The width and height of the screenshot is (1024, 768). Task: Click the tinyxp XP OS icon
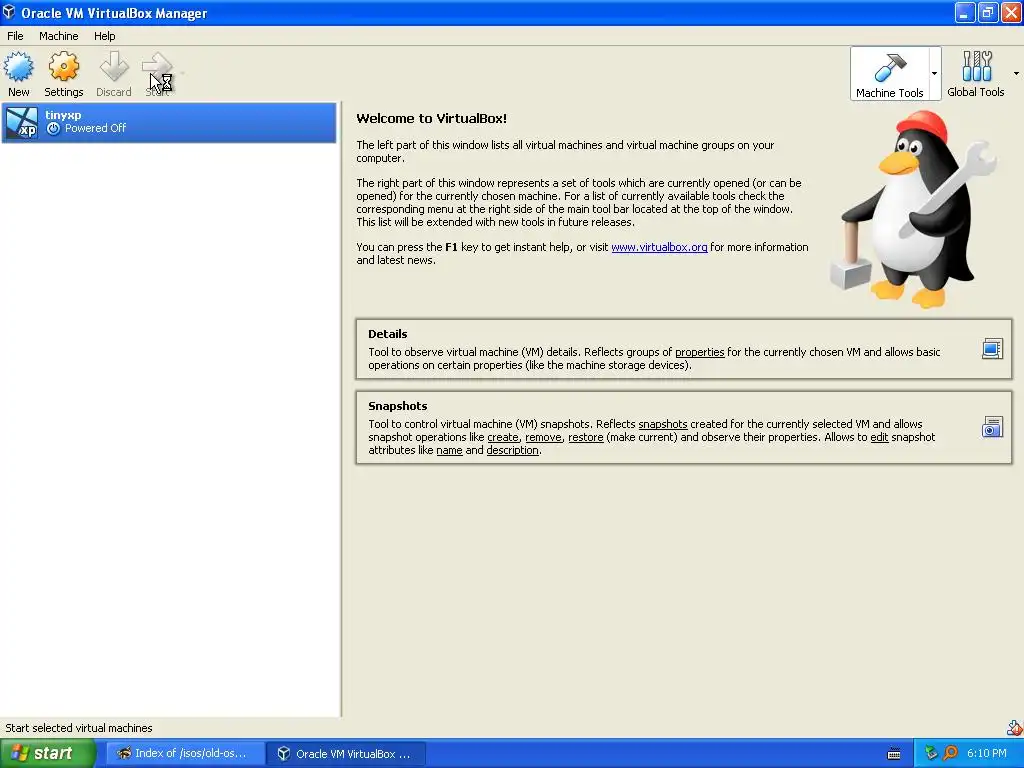point(22,123)
